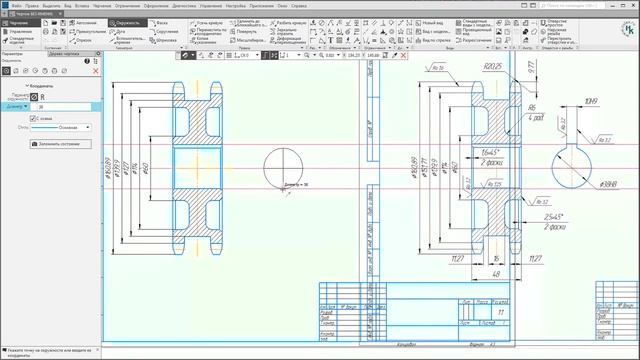The width and height of the screenshot is (640, 360).
Task: Click the red X cancel icon in quick toolbar
Action: tap(403, 55)
